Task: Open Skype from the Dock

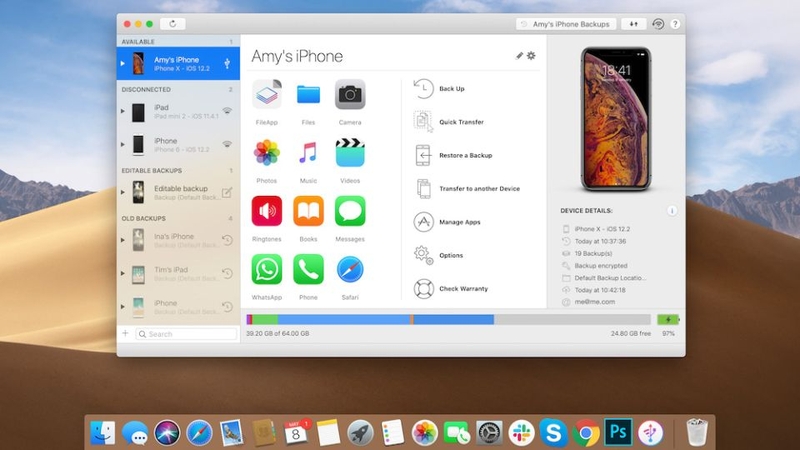Action: (x=554, y=433)
